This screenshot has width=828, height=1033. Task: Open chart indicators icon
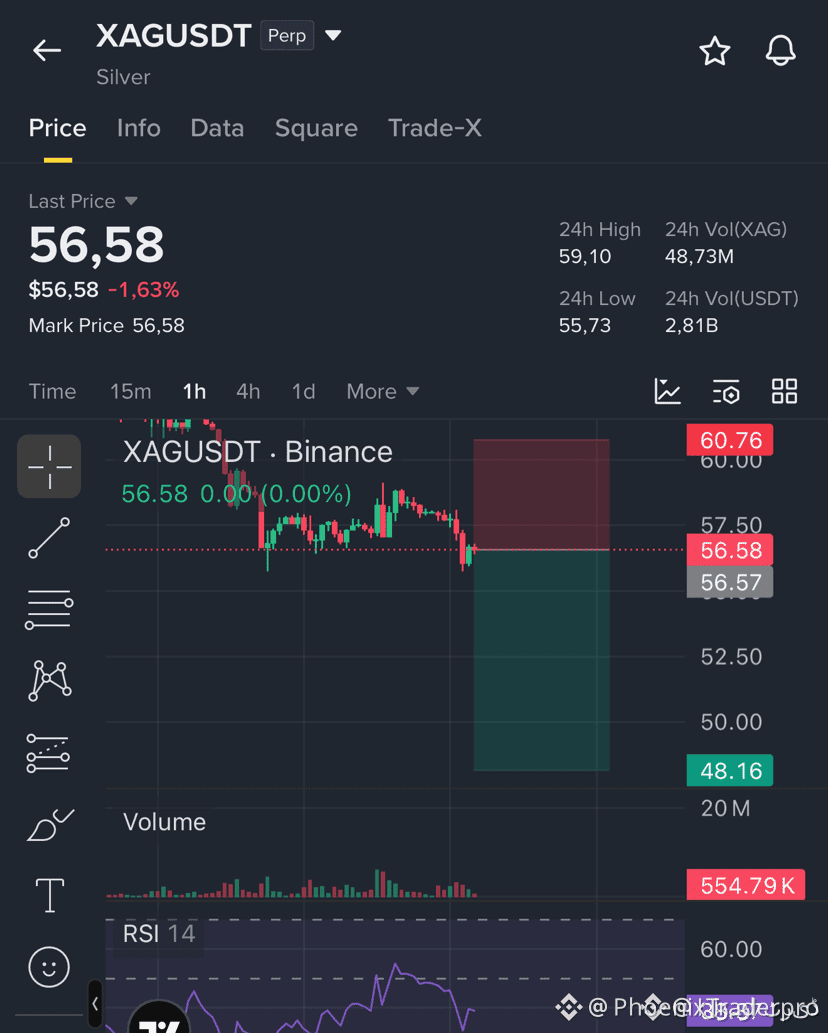click(x=667, y=391)
